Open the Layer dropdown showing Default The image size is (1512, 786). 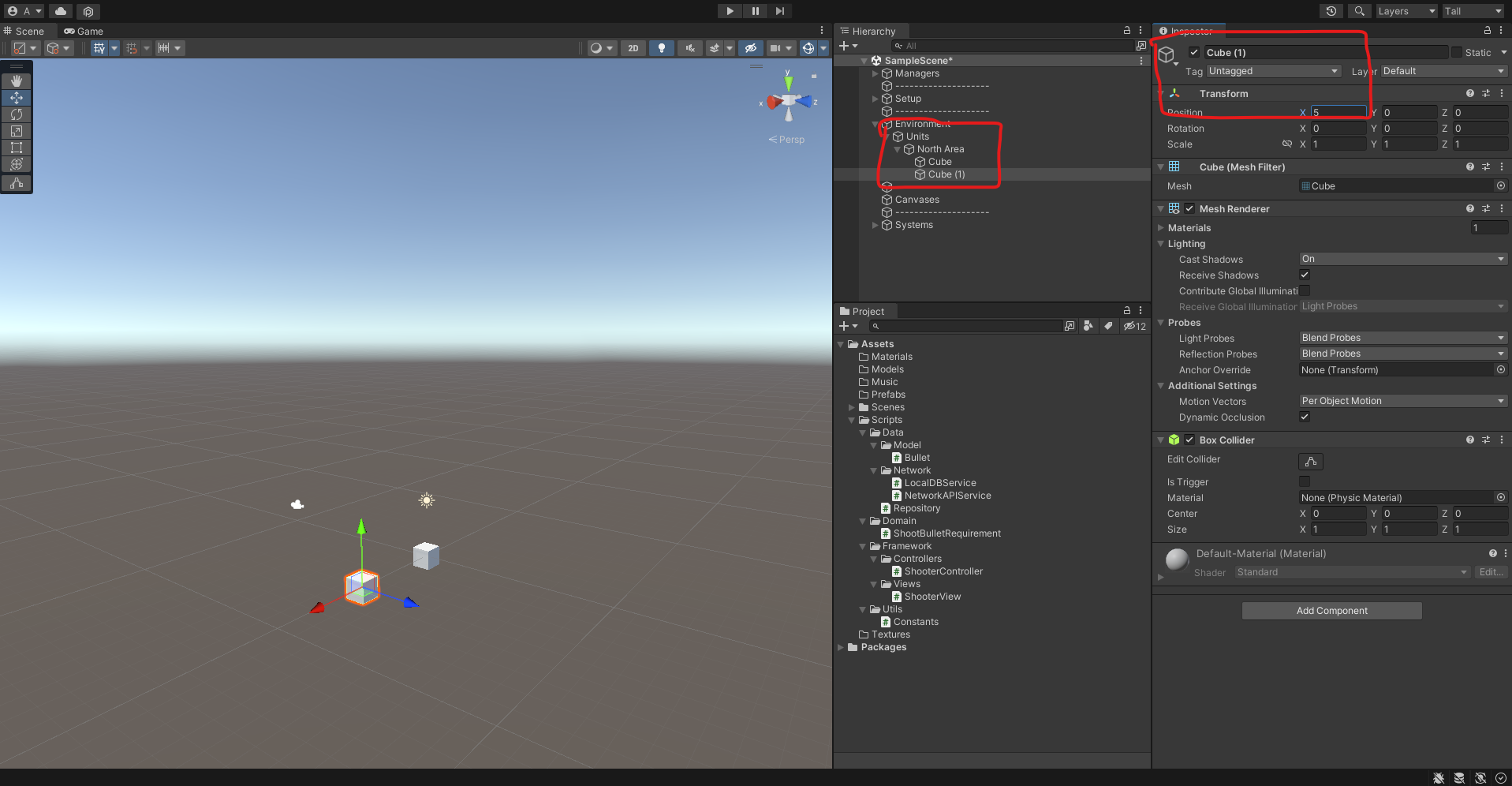point(1444,71)
